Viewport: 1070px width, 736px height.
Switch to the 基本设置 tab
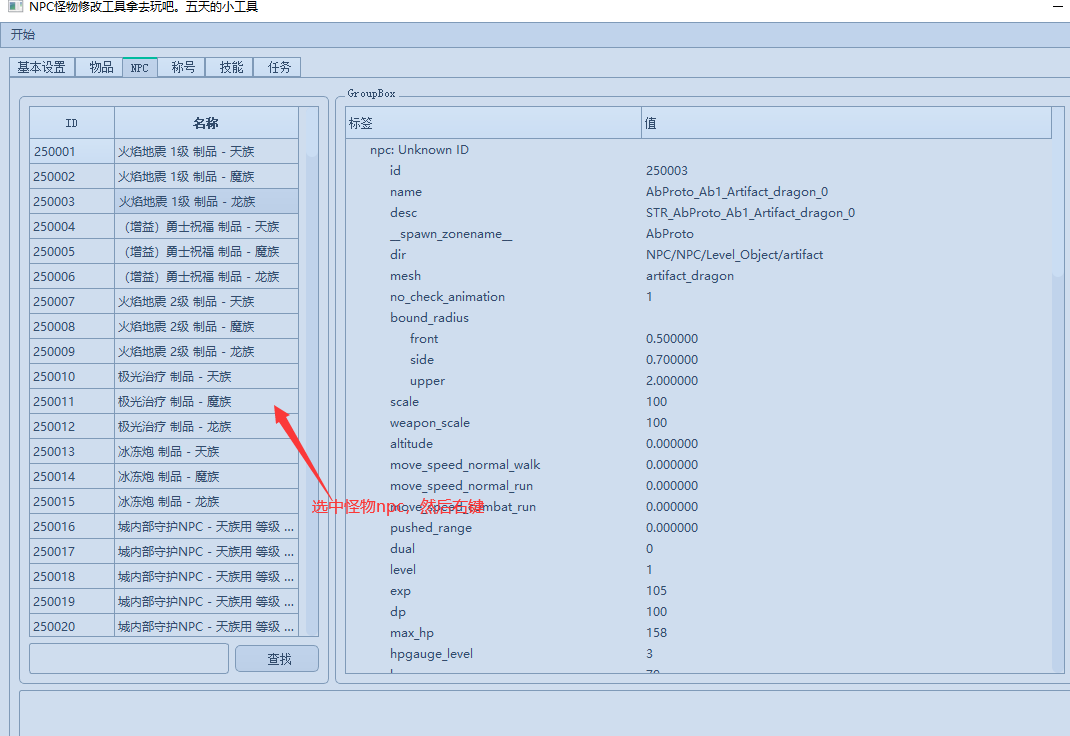tap(42, 68)
